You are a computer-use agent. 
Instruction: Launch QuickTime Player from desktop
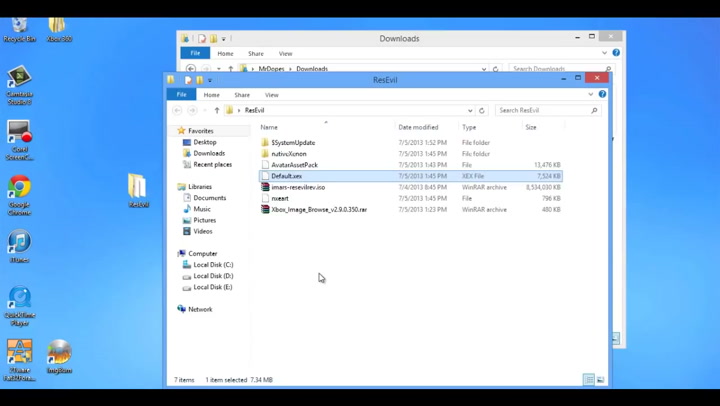pyautogui.click(x=19, y=302)
